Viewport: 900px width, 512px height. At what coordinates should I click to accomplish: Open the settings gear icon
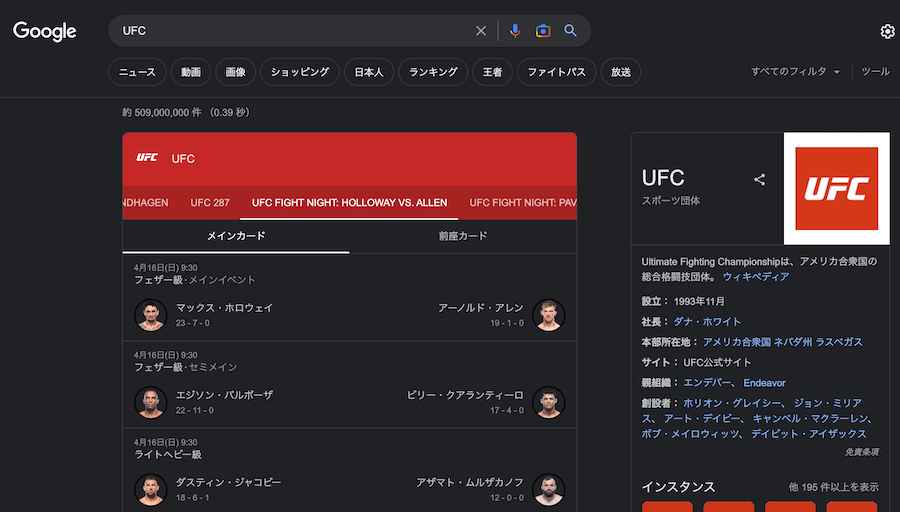pyautogui.click(x=887, y=32)
